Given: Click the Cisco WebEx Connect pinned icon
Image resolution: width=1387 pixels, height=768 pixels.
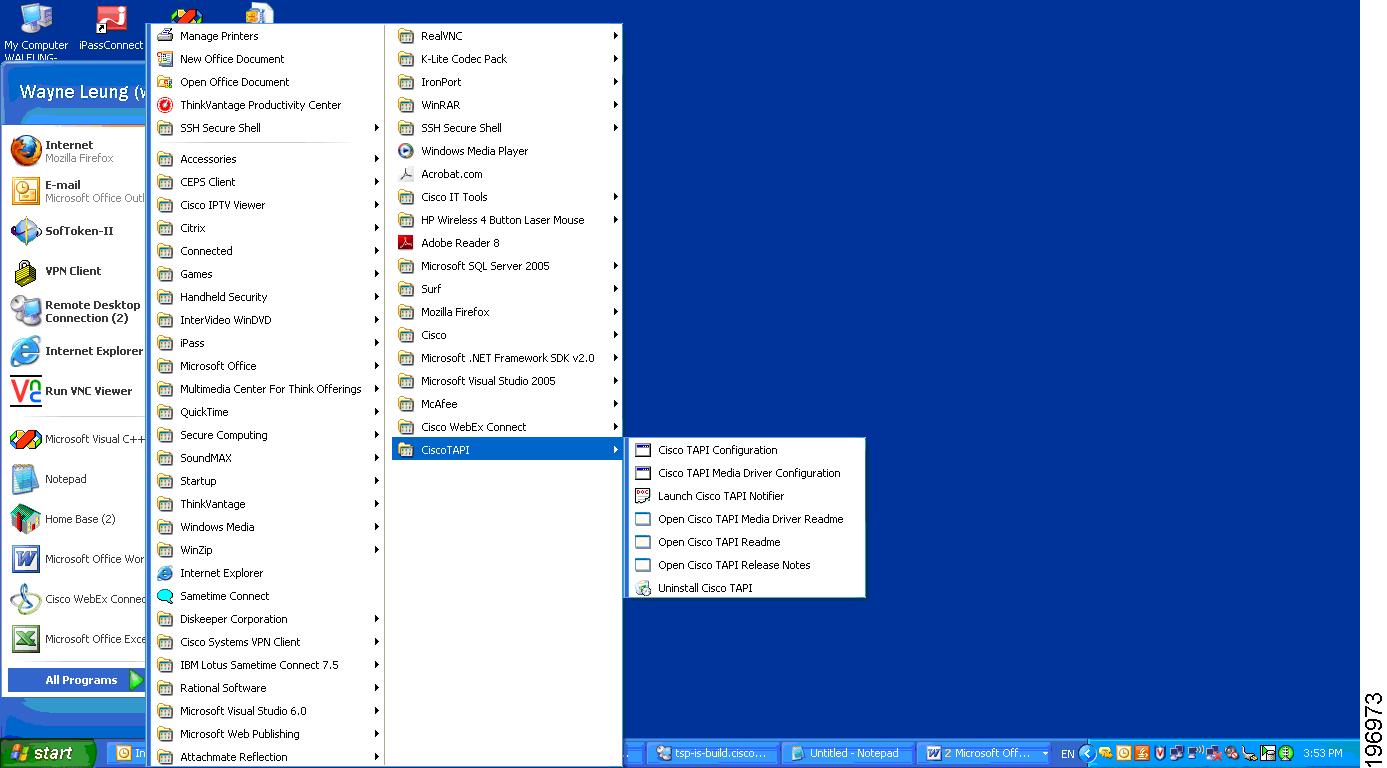Looking at the screenshot, I should tap(25, 599).
